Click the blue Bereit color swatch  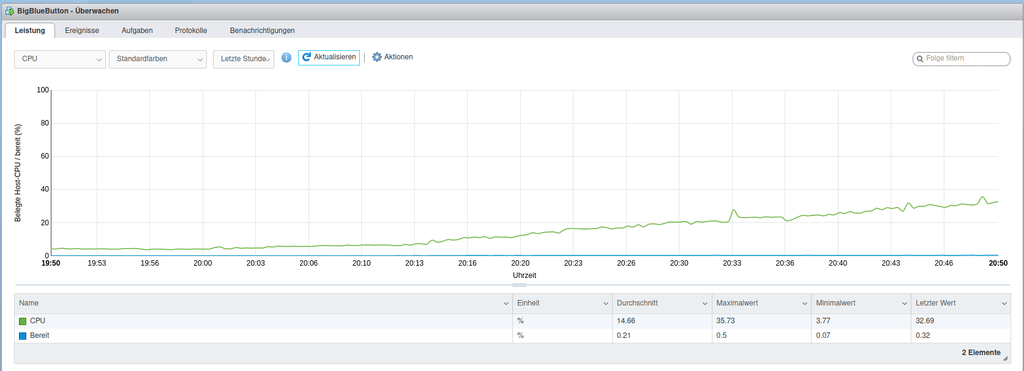click(x=23, y=336)
